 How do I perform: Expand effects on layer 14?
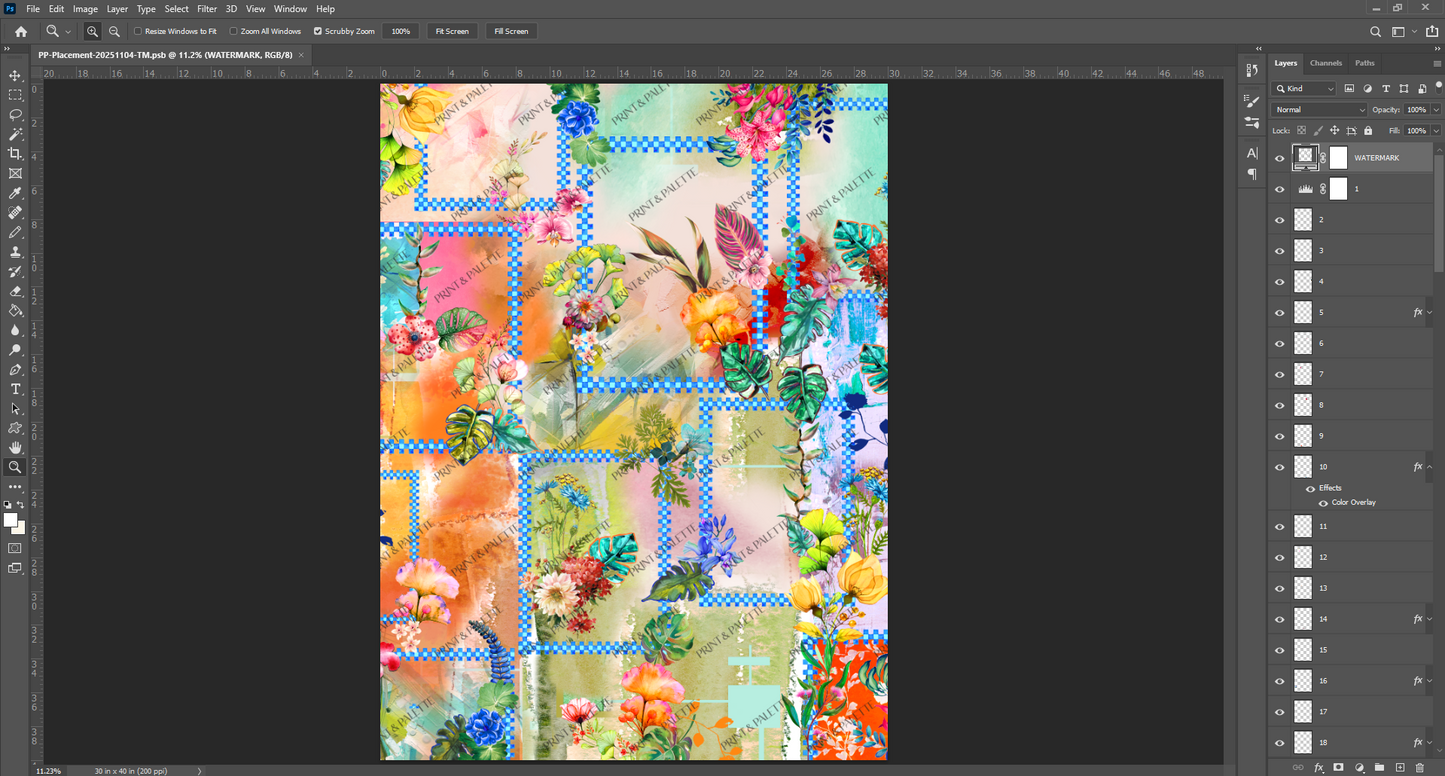(1430, 619)
